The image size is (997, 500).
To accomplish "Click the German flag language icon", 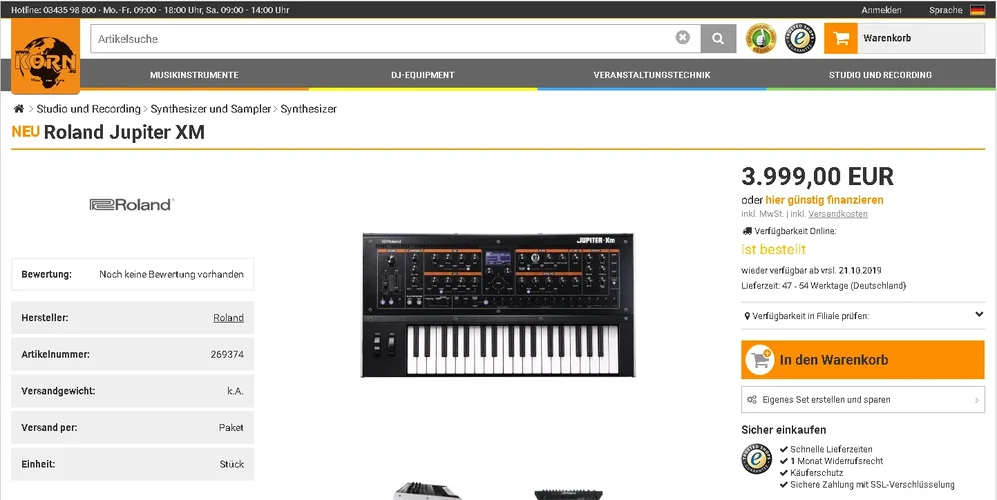I will pyautogui.click(x=977, y=10).
